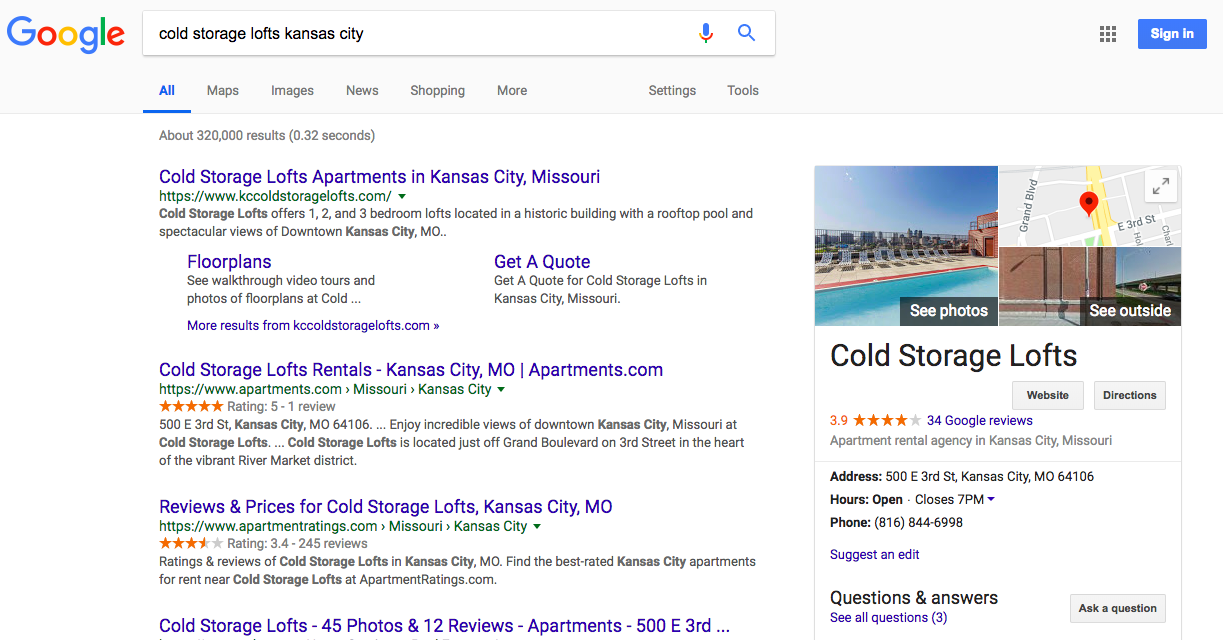
Task: Open the Get A Quote sitelink
Action: [542, 262]
